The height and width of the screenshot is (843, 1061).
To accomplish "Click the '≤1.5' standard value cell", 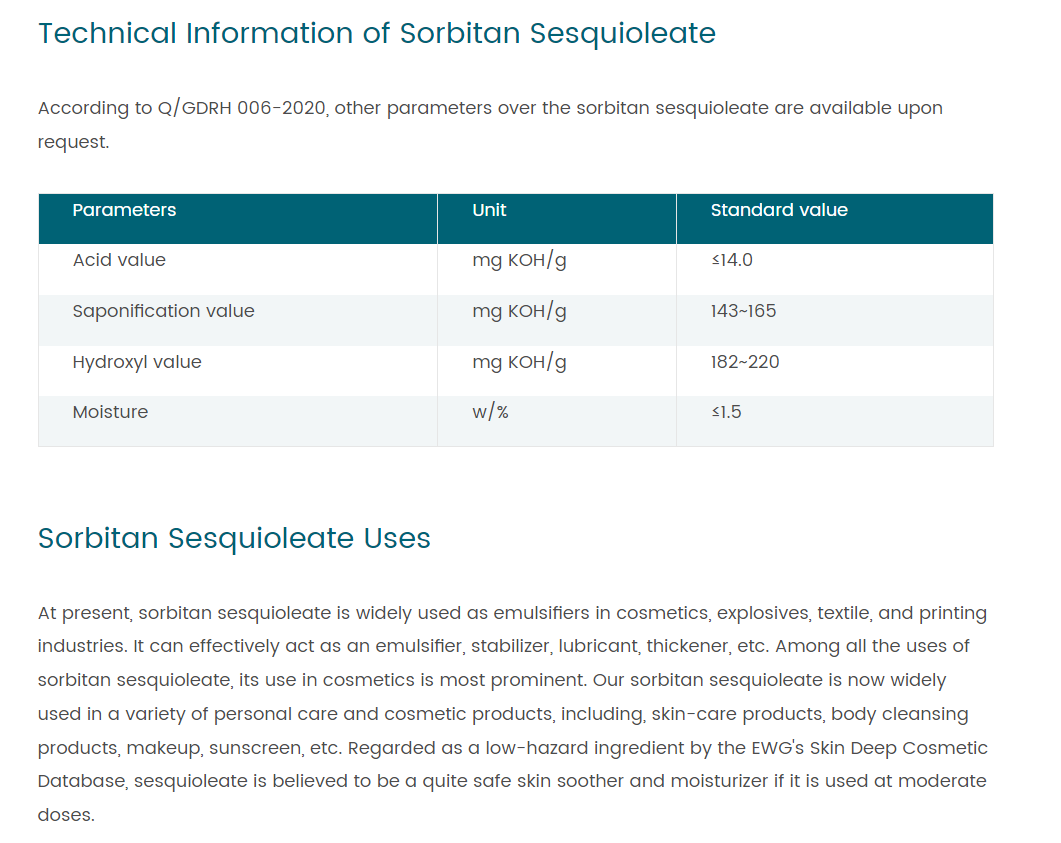I will [x=727, y=412].
